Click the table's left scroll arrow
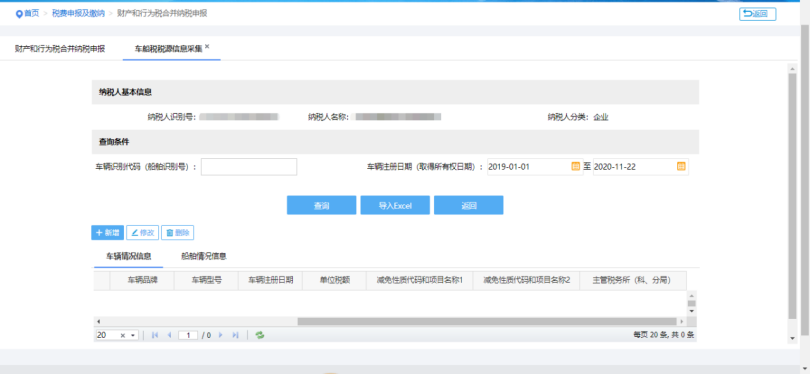 [98, 321]
